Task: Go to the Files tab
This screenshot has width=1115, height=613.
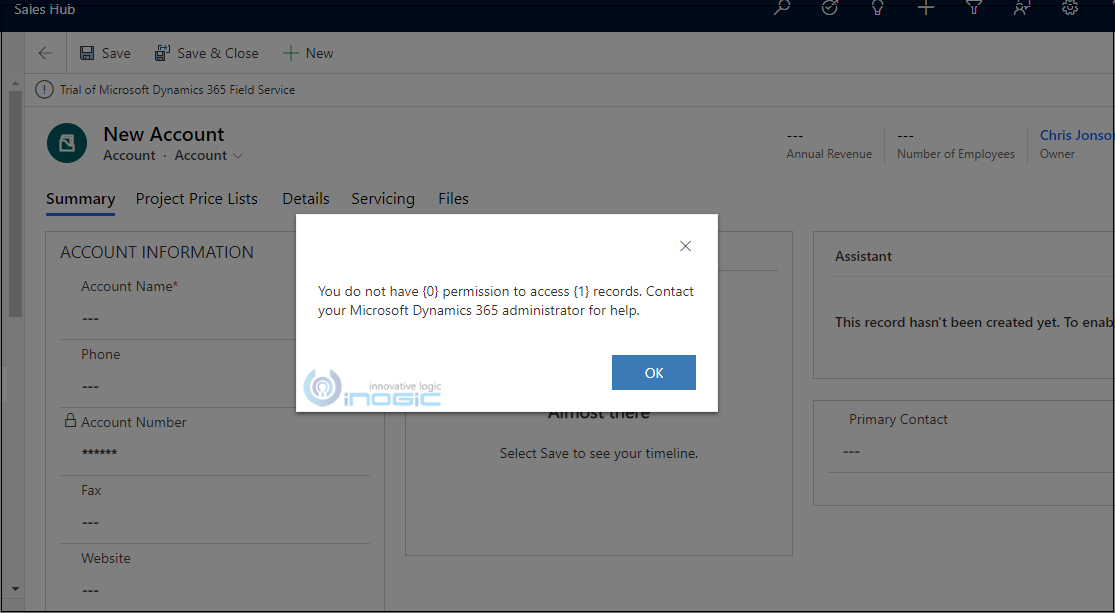Action: point(453,199)
